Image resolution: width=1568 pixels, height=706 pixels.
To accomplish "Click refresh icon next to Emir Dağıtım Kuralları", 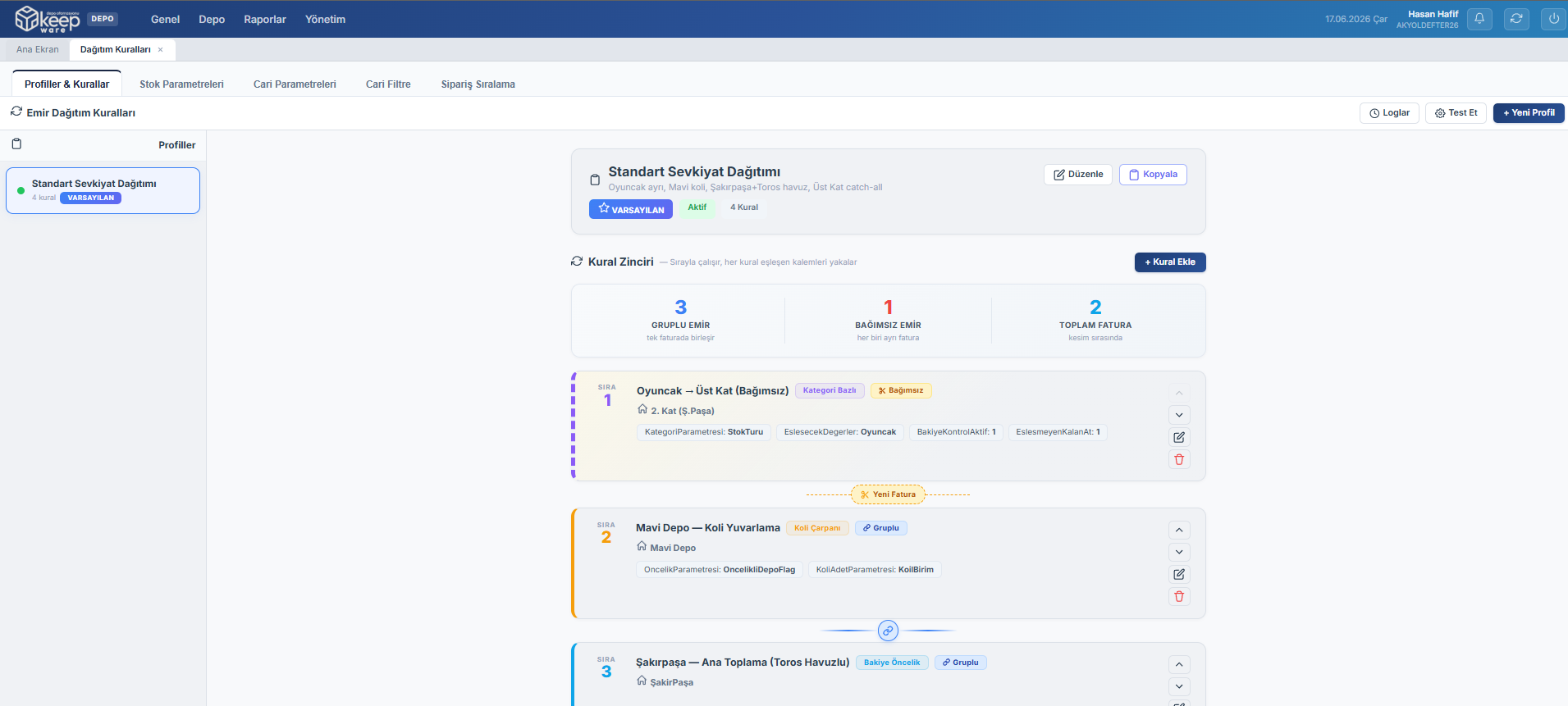I will pos(16,112).
